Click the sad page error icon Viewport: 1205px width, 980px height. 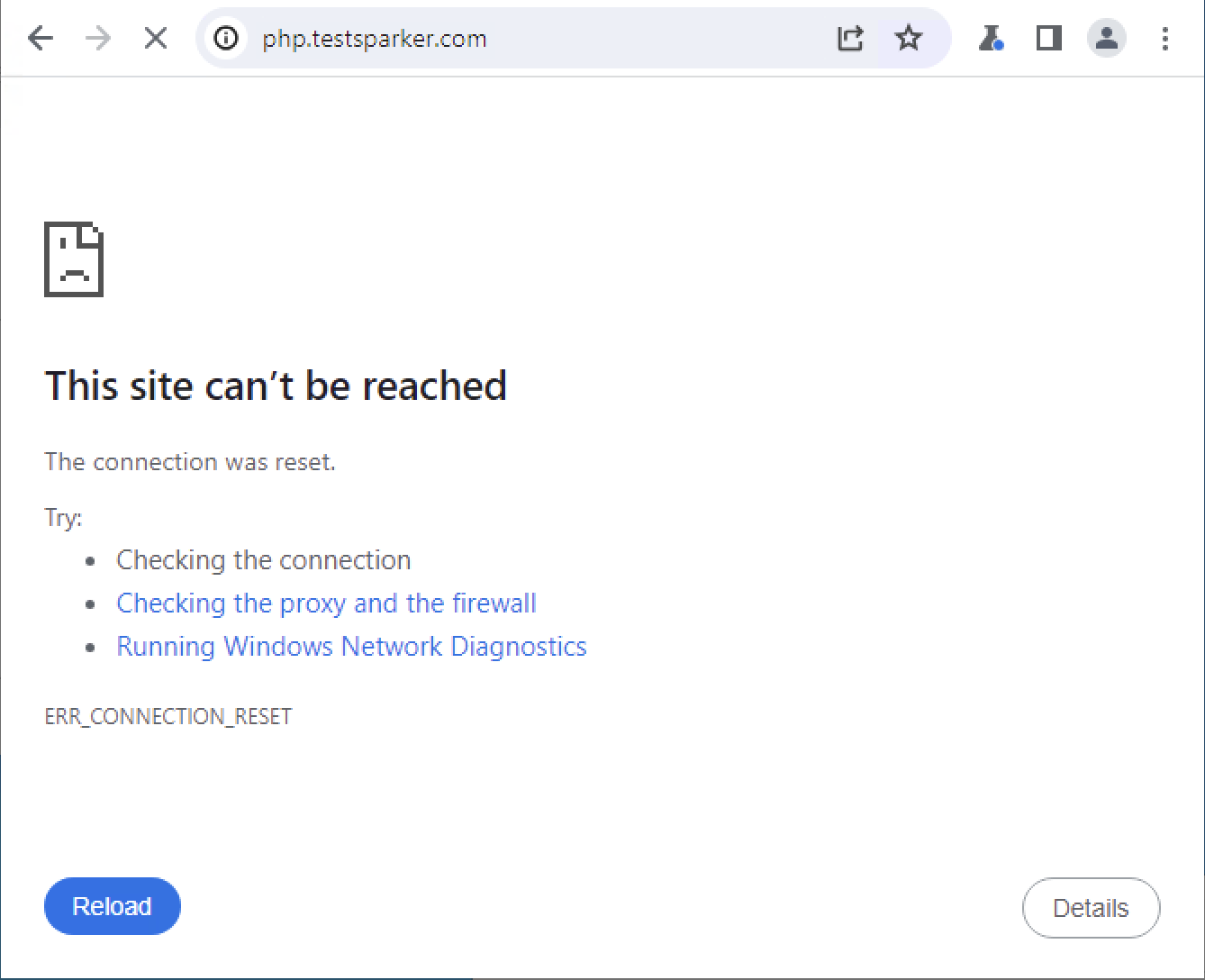(x=74, y=259)
